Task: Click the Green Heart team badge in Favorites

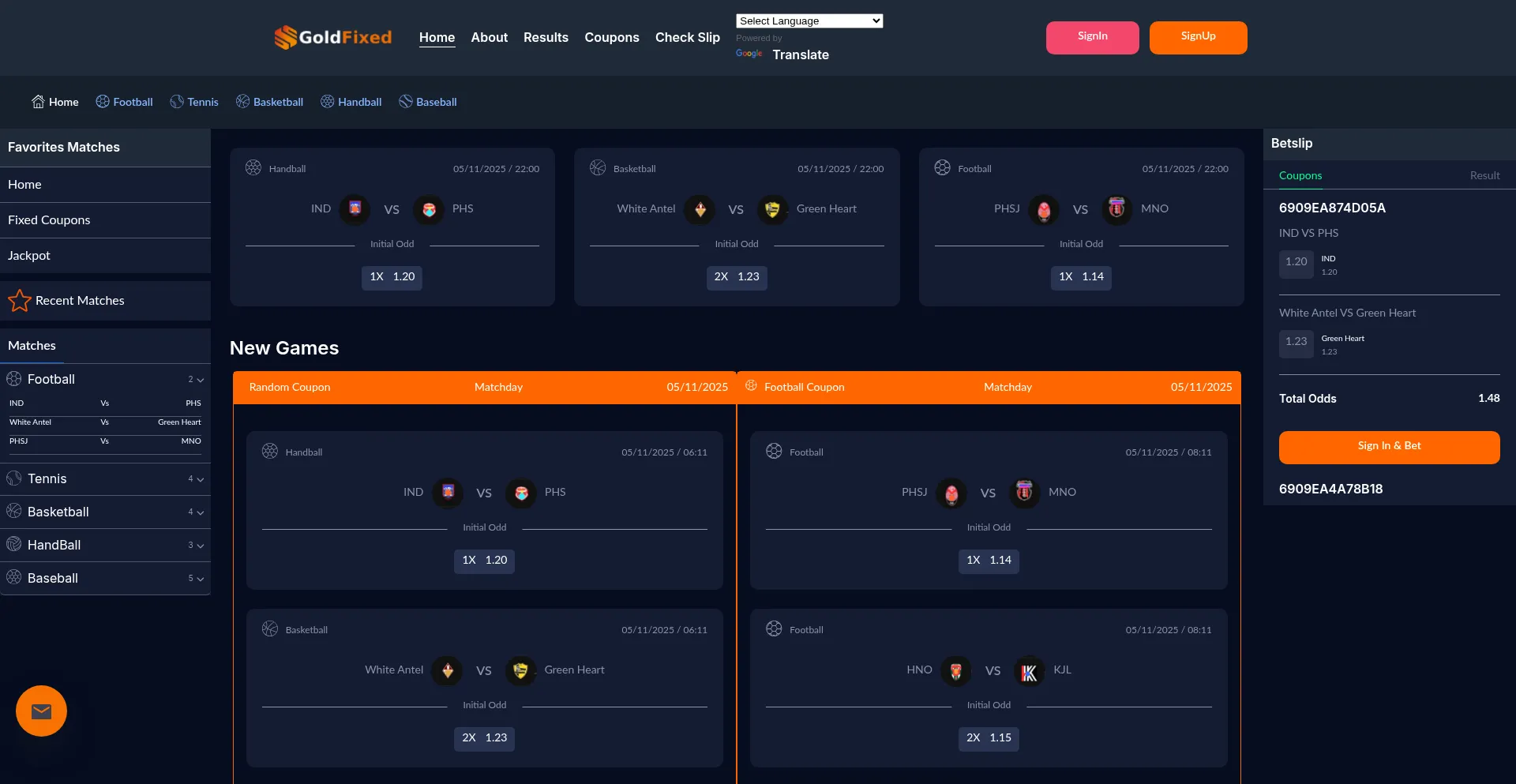Action: 772,209
